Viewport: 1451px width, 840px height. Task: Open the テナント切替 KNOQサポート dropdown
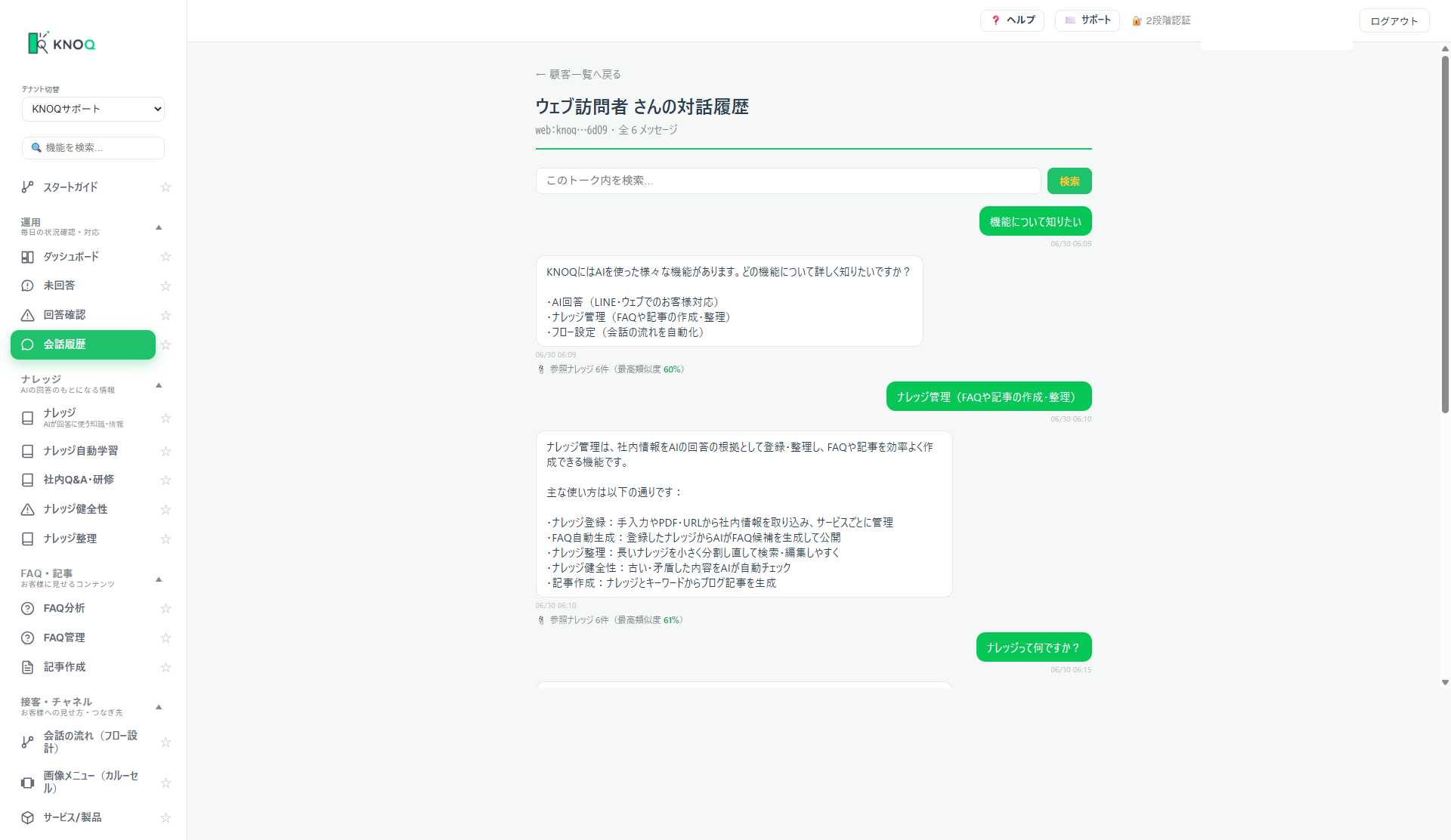(x=93, y=109)
